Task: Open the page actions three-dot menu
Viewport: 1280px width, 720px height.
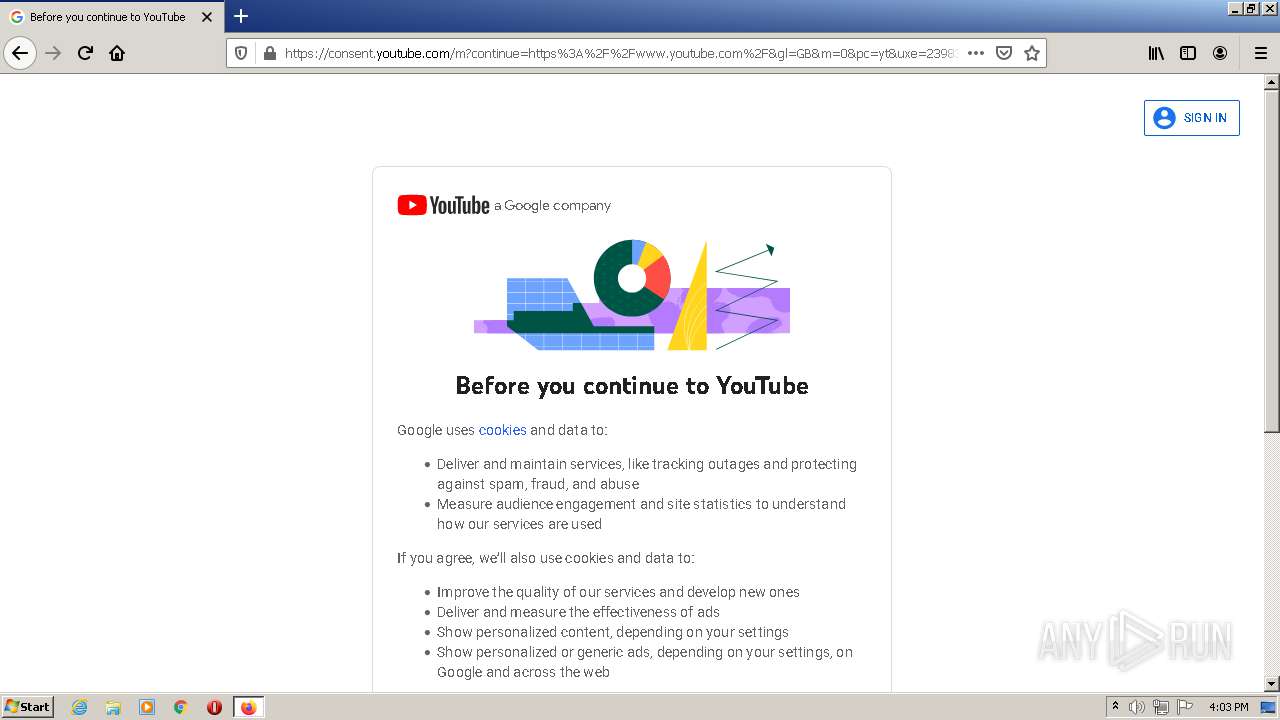Action: click(976, 53)
